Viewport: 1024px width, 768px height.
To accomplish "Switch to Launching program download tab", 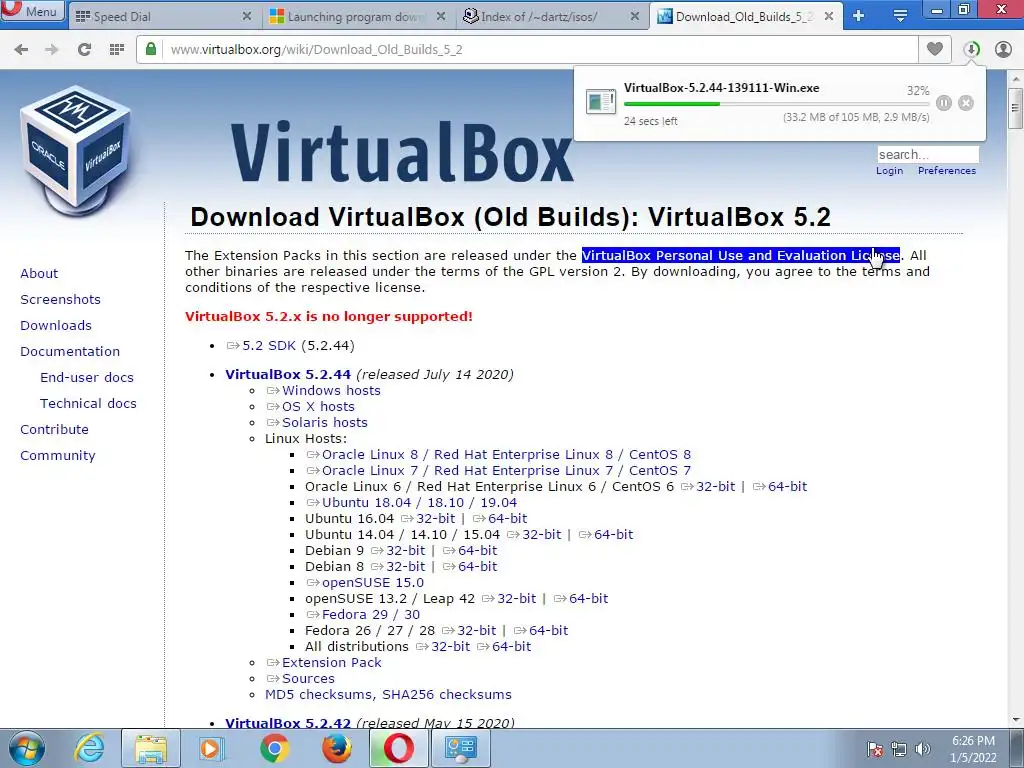I will tap(358, 16).
